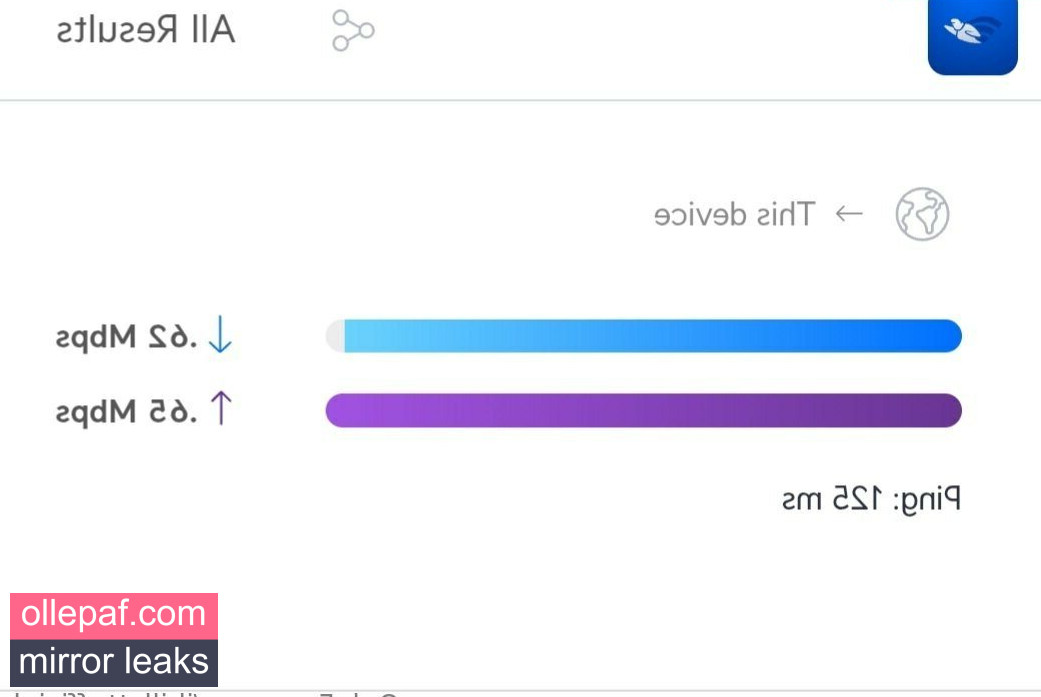Click the Mbps unit next to download arrow
Screen dimensions: 1041x697
[96, 339]
